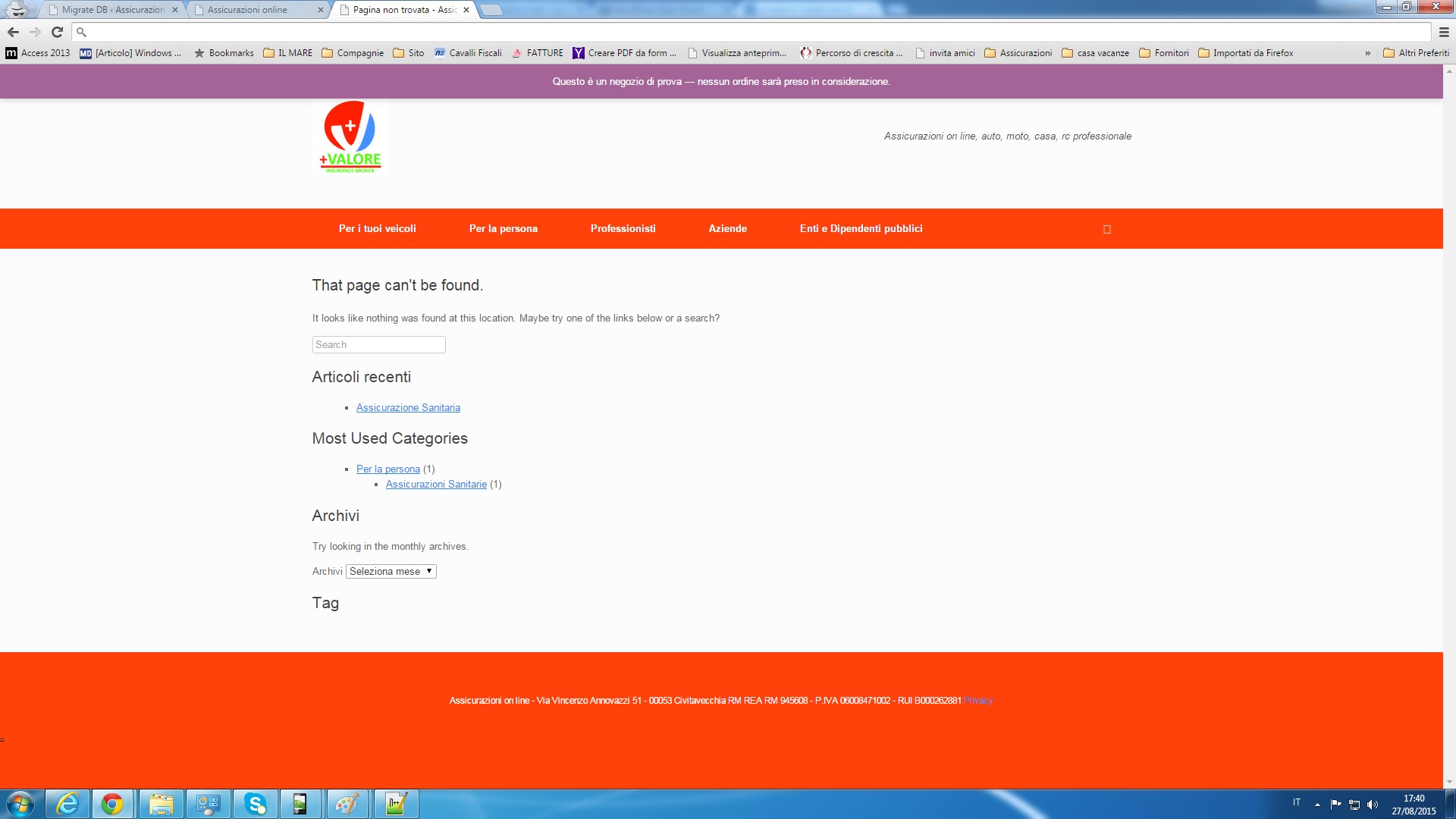Open the Chrome hamburger menu
1456x819 pixels.
1444,32
